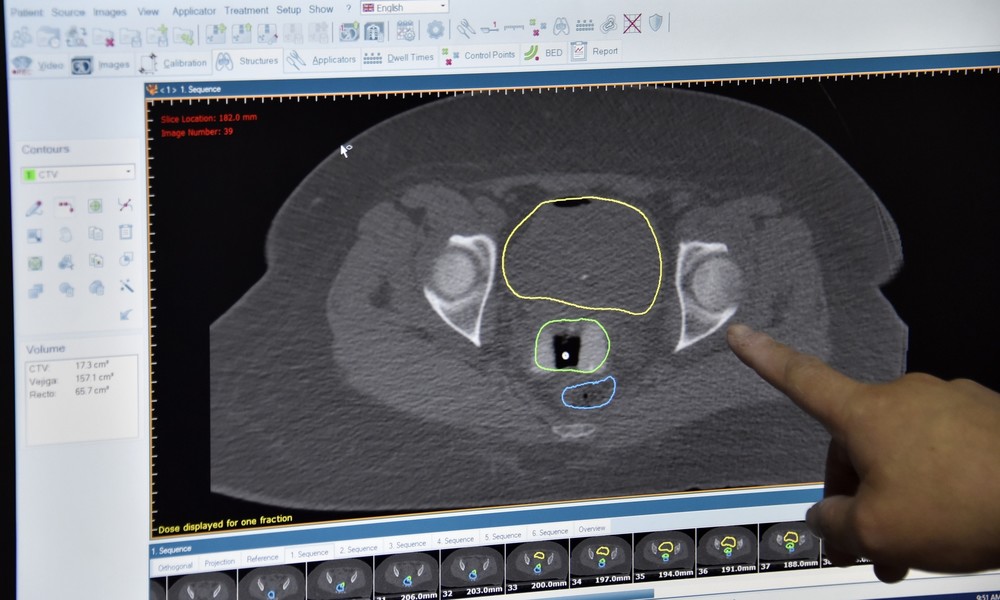Select the slice thumbnail labeled 191.0mm
The height and width of the screenshot is (600, 1000).
727,551
